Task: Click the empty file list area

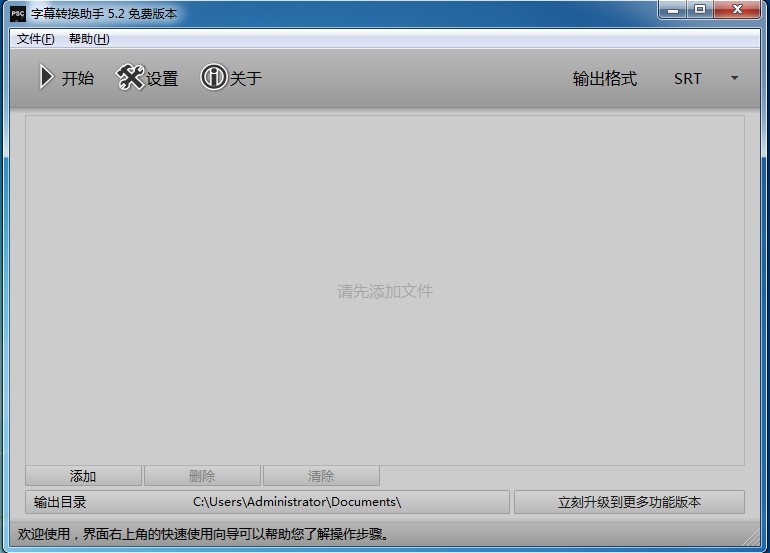Action: coord(385,290)
